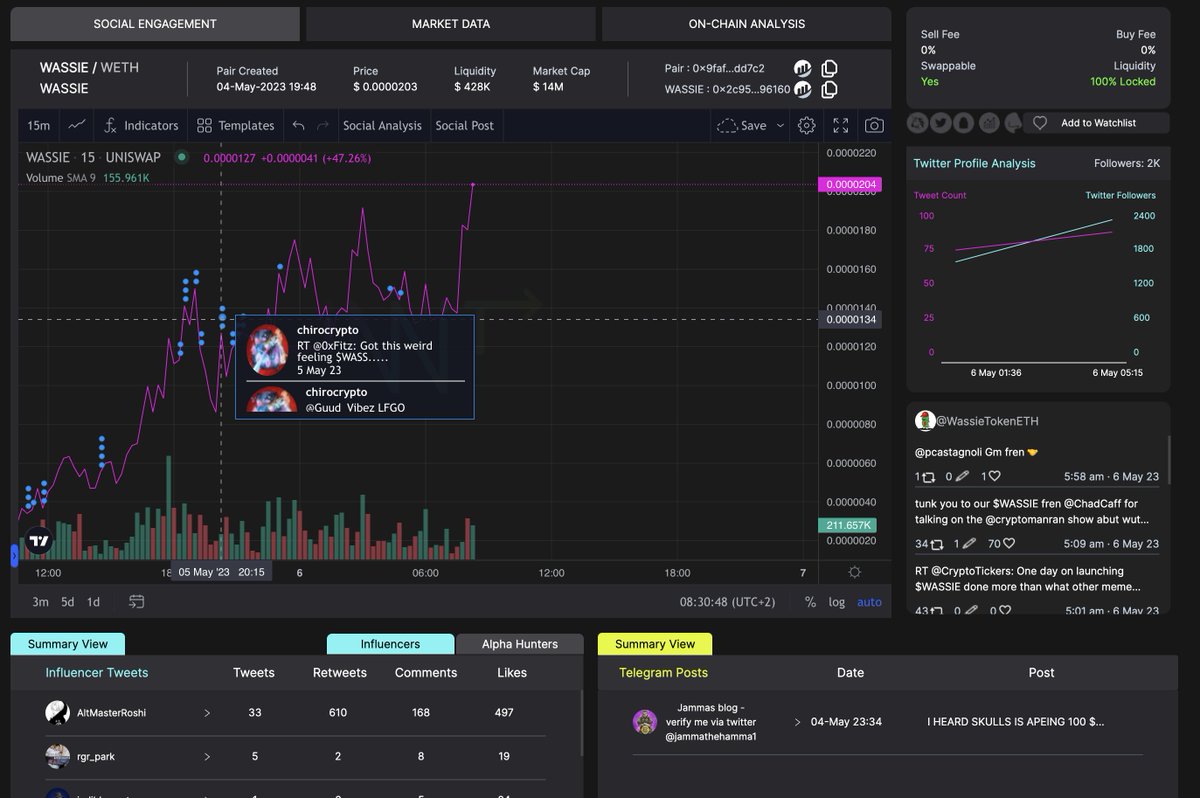Click the first round icon beside Twitter

(x=917, y=123)
